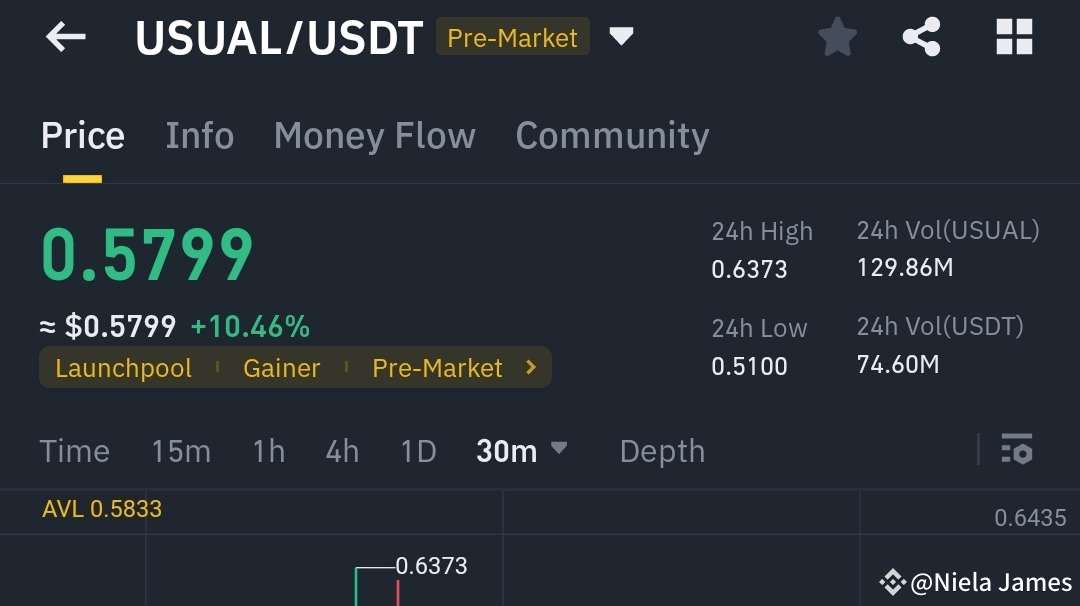The height and width of the screenshot is (606, 1080).
Task: Expand the Launchpool tags chevron
Action: pos(531,367)
